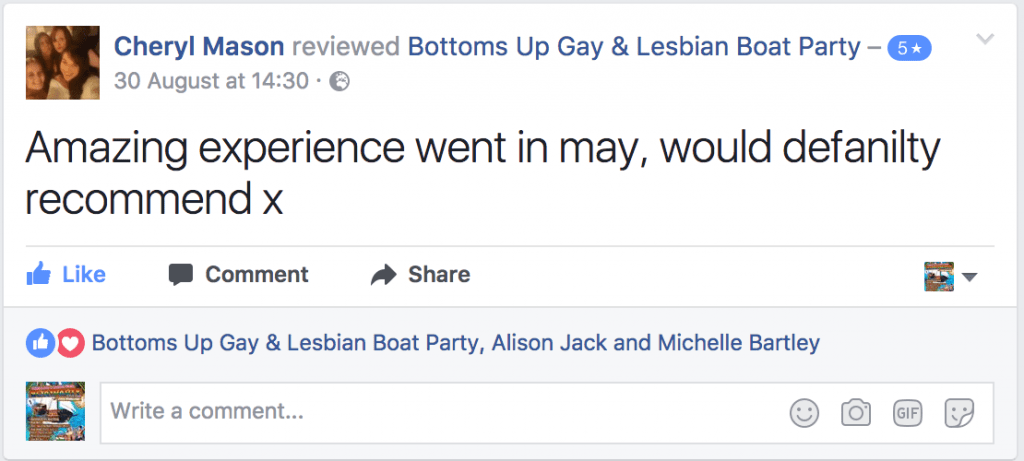The image size is (1024, 461).
Task: Click the Write a comment field
Action: click(x=440, y=411)
